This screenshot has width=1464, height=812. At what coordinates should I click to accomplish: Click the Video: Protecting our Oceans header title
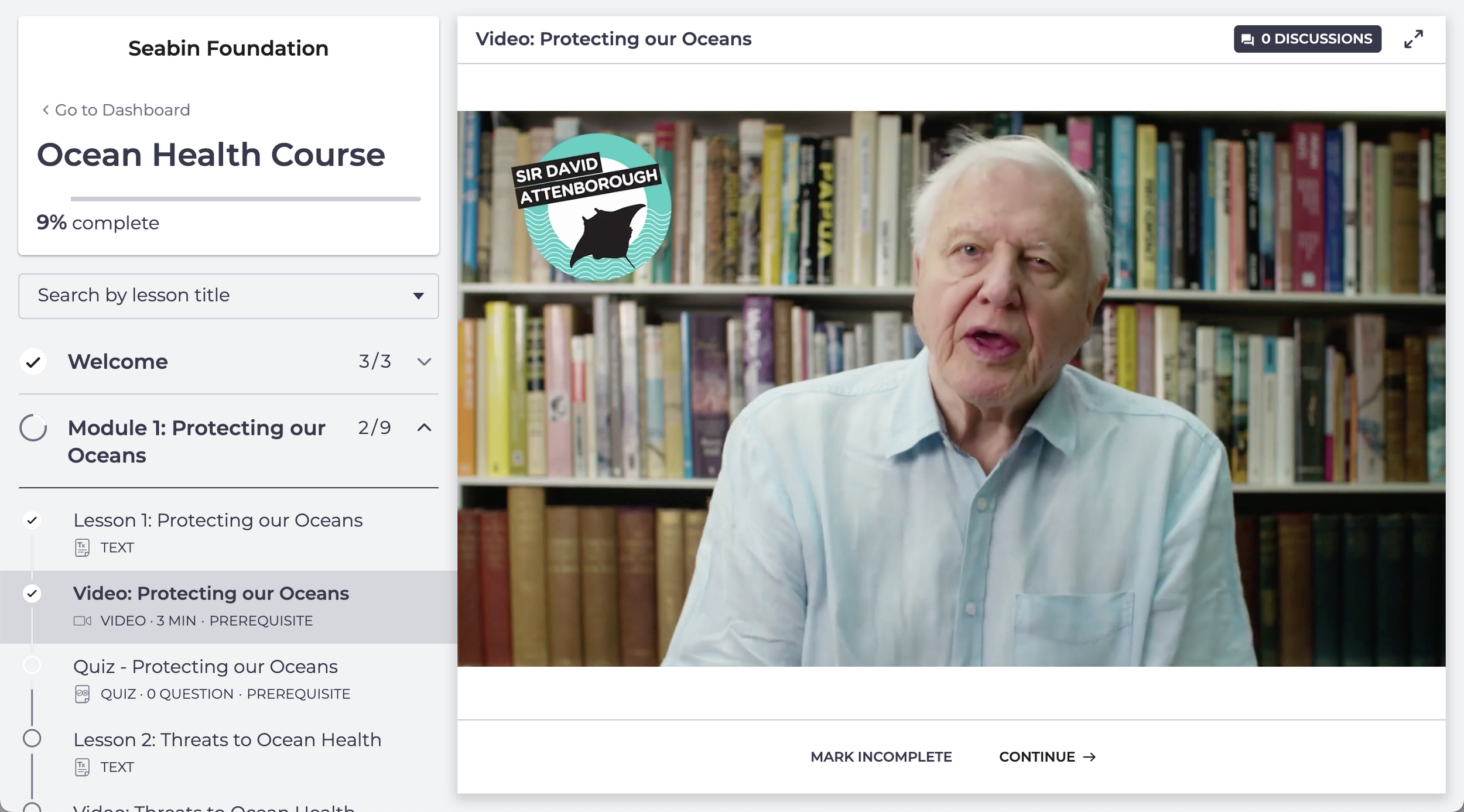613,39
